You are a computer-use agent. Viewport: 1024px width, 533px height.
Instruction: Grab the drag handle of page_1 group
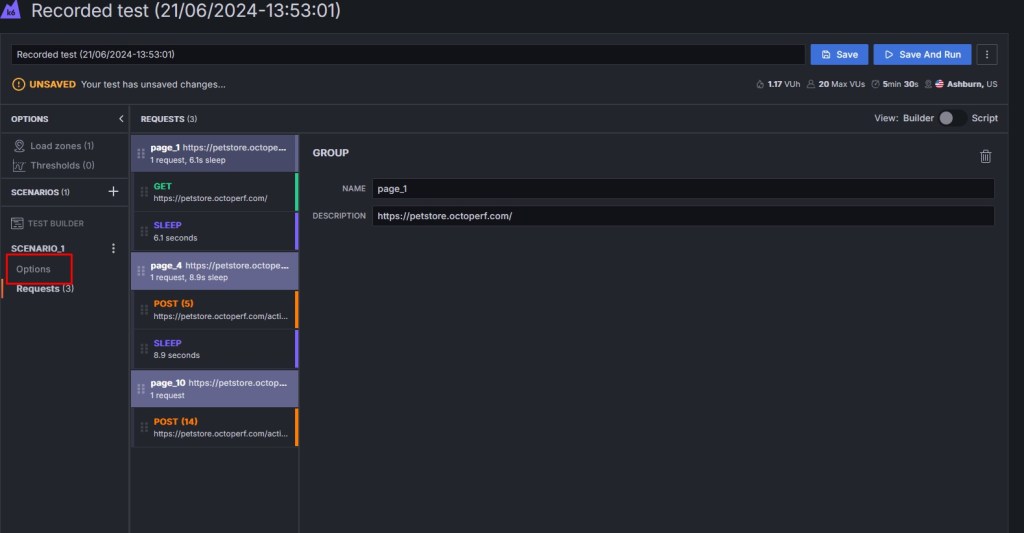tap(141, 153)
